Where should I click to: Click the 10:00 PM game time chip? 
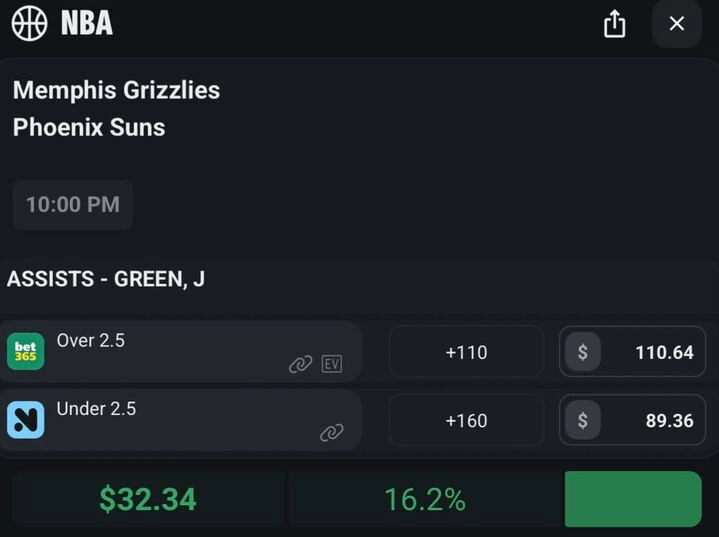[73, 205]
